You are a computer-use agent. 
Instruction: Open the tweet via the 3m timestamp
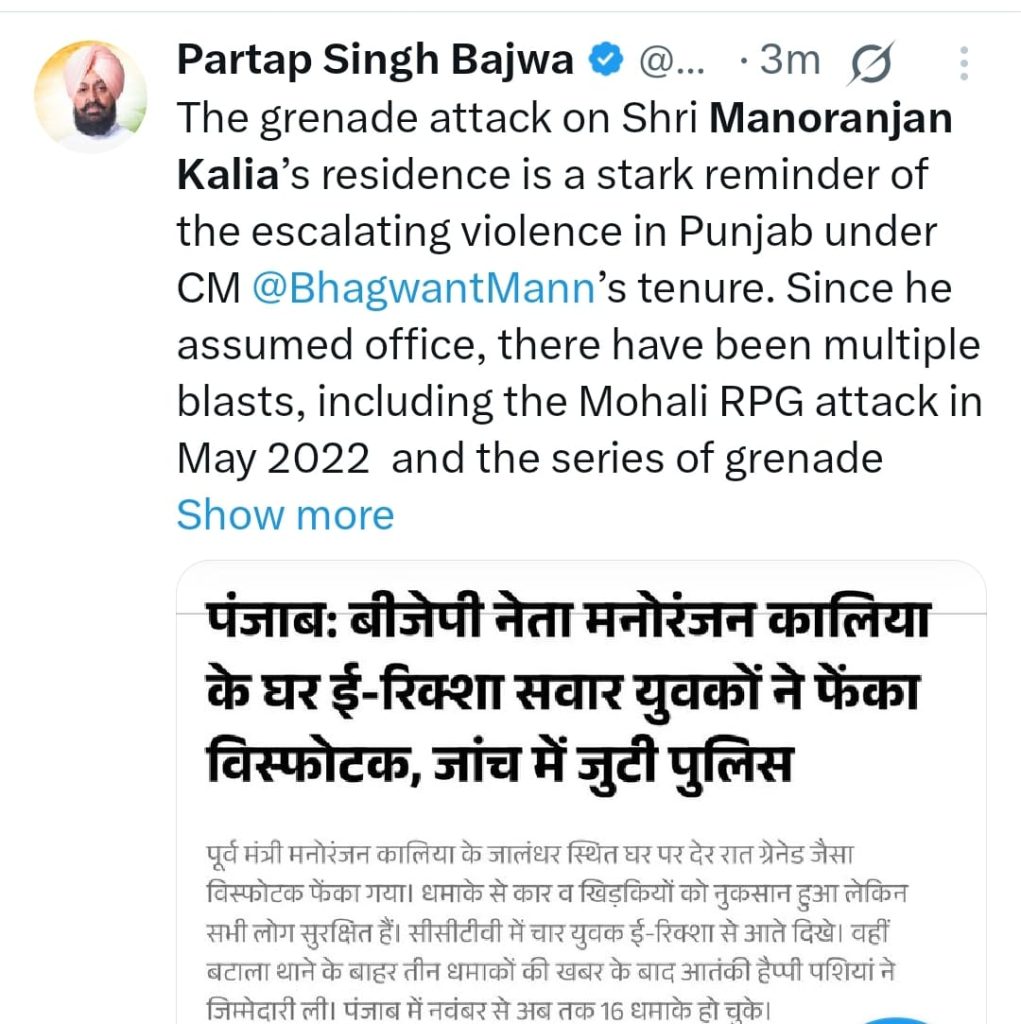point(788,61)
